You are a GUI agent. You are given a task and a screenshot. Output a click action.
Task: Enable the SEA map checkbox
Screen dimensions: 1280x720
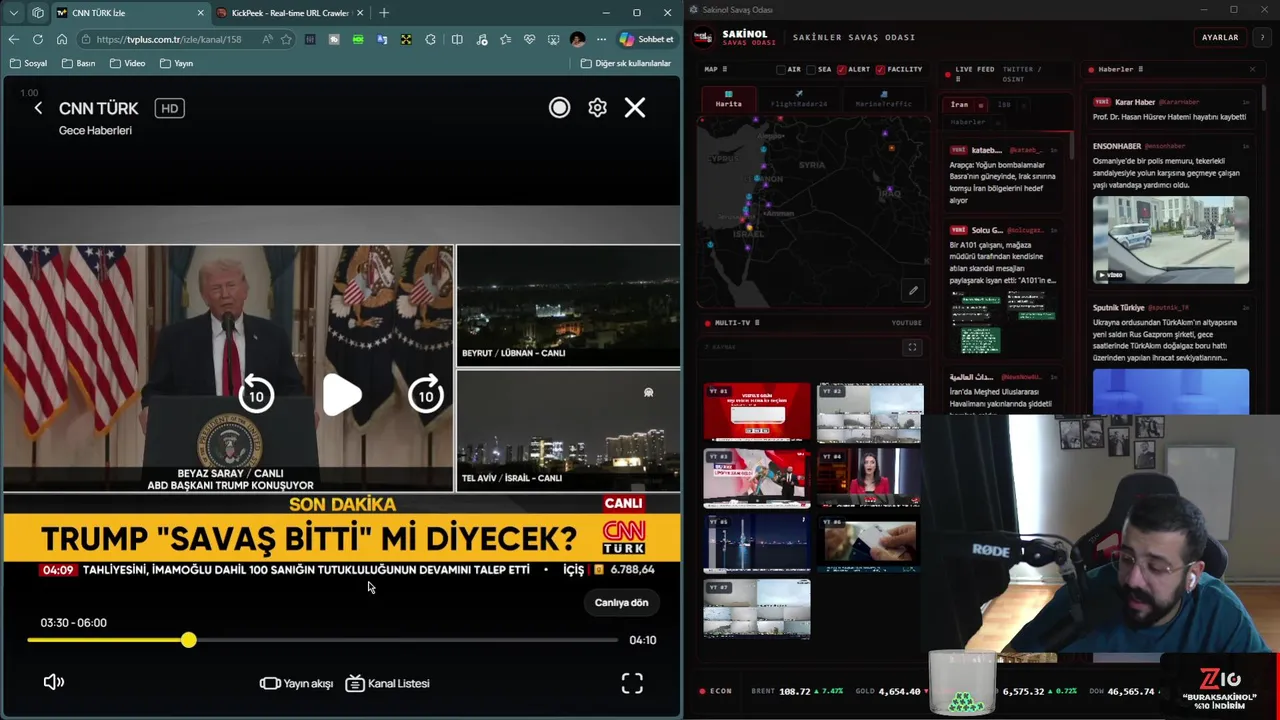tap(812, 70)
